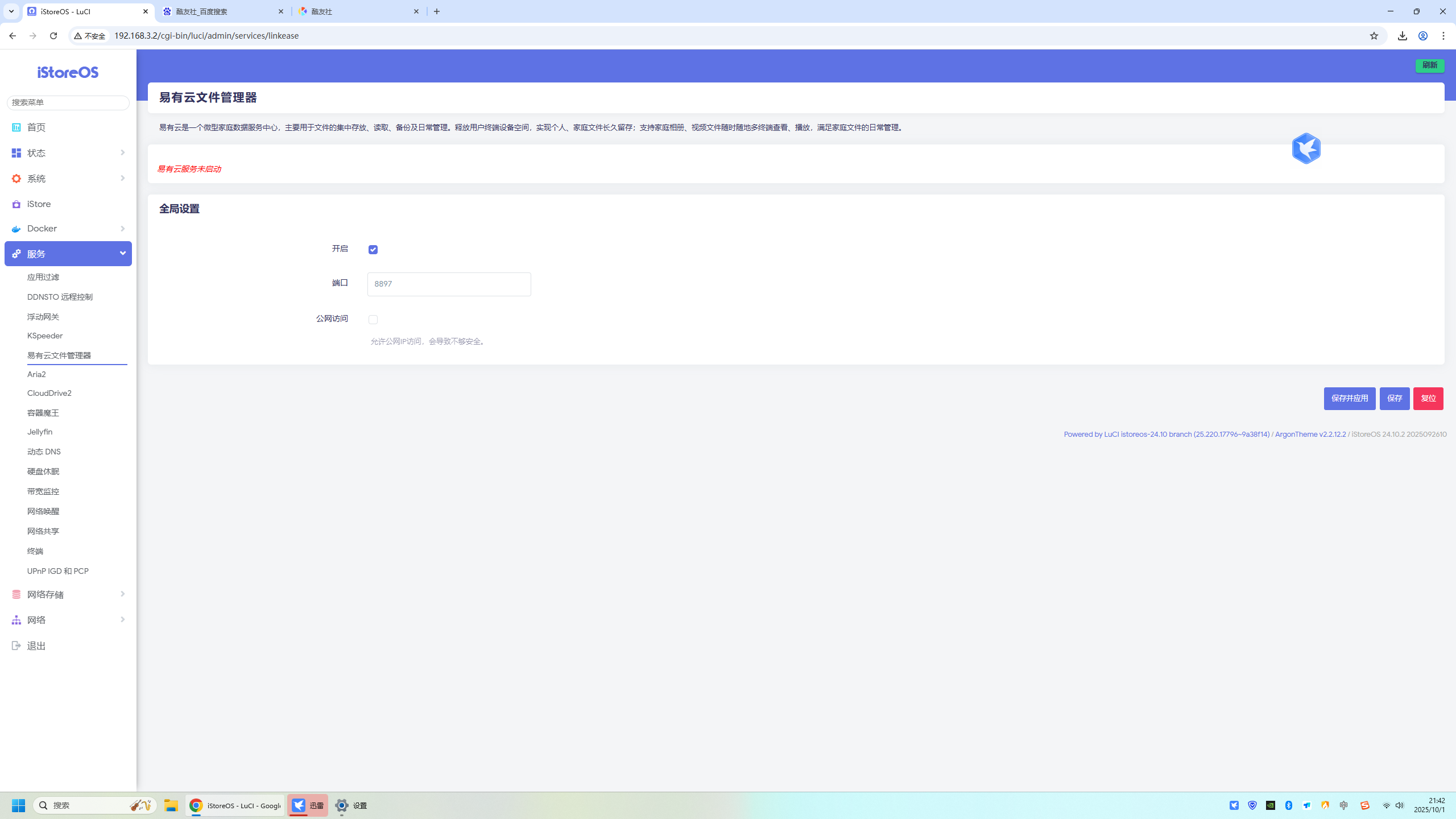The image size is (1456, 819).
Task: Click the 退出 logout icon
Action: point(16,646)
